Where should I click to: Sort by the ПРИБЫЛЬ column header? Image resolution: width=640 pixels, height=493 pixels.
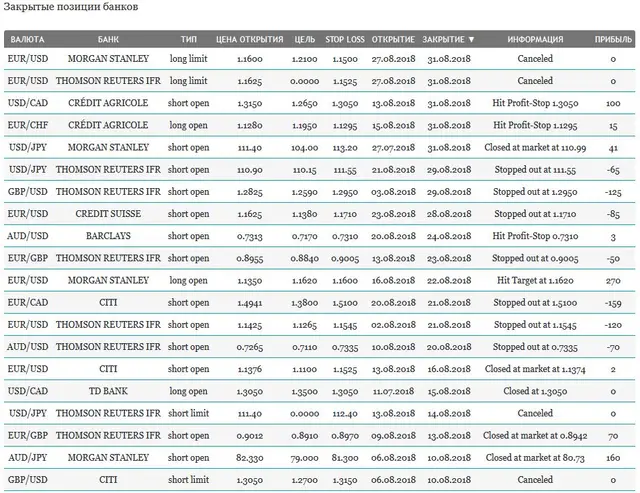pyautogui.click(x=613, y=40)
